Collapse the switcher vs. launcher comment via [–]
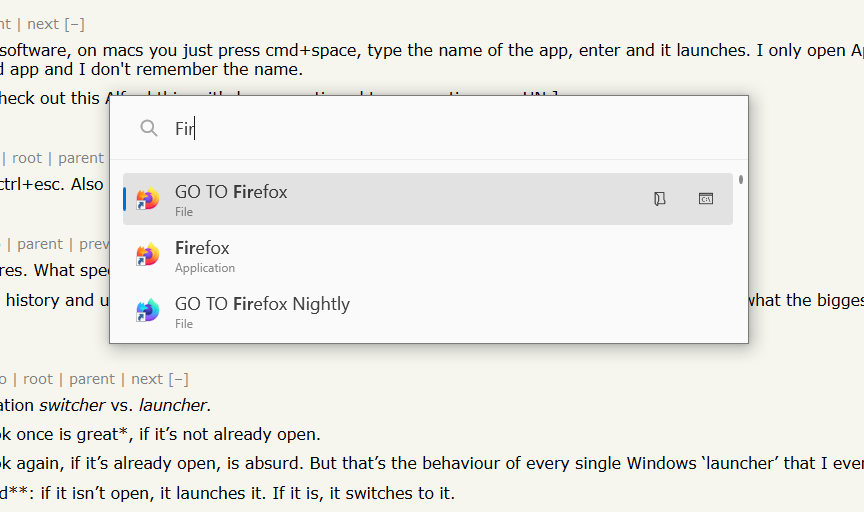Viewport: 864px width, 512px height. click(x=179, y=379)
